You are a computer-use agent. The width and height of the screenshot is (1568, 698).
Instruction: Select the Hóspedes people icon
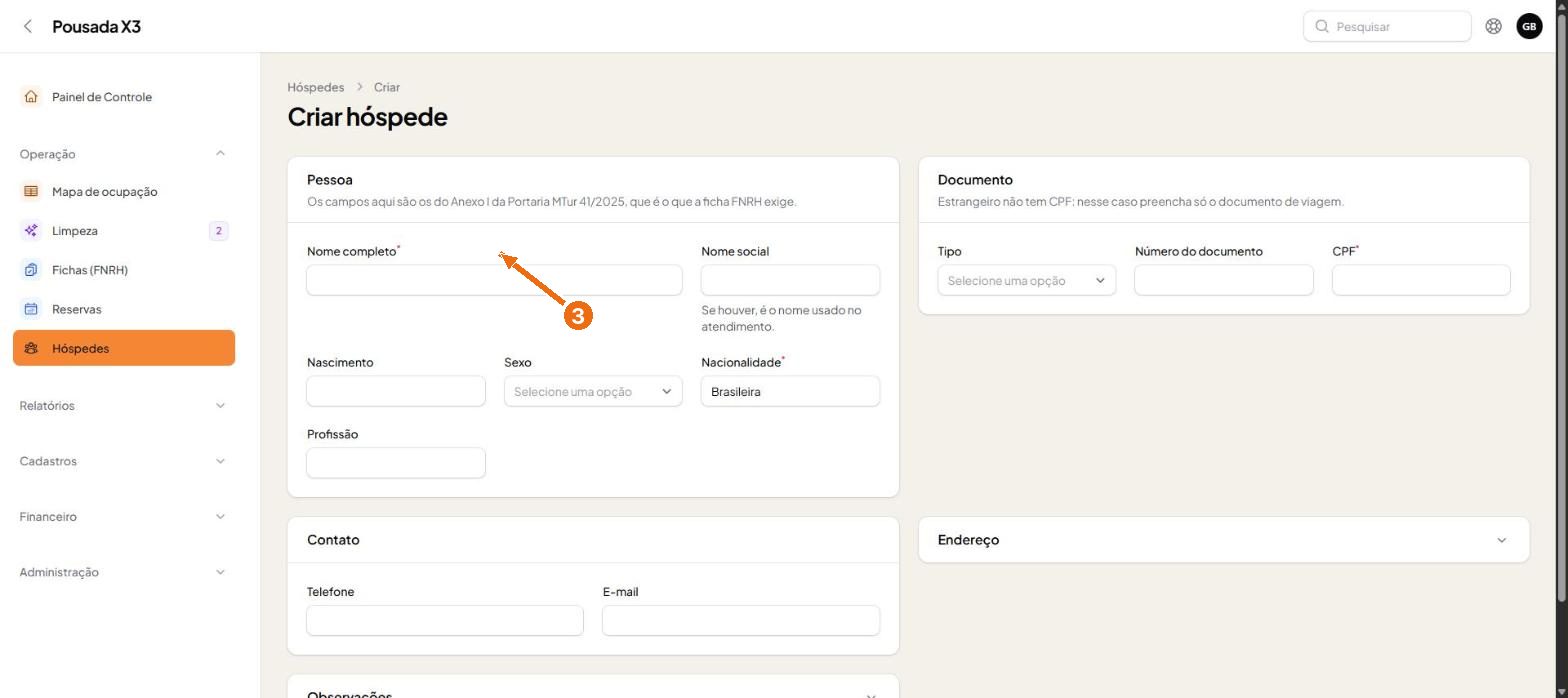(x=31, y=349)
